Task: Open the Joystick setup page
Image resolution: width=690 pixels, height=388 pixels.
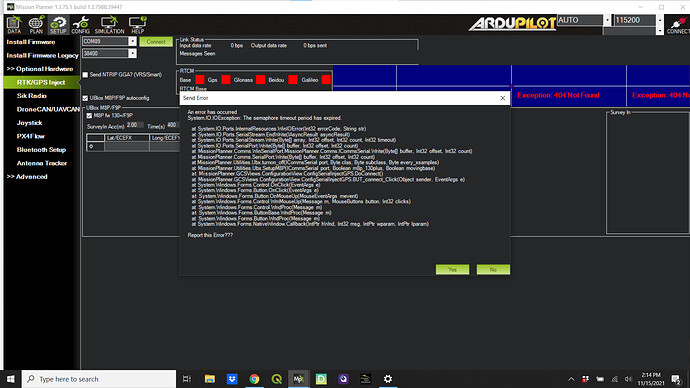Action: click(x=29, y=123)
